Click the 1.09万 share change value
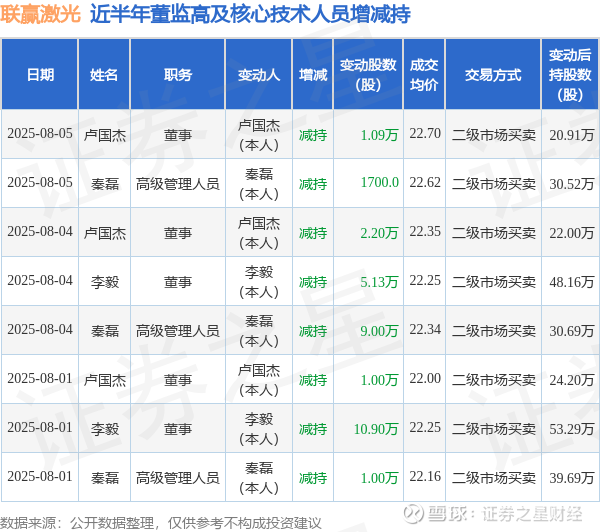Viewport: 600px width, 532px height. (379, 134)
